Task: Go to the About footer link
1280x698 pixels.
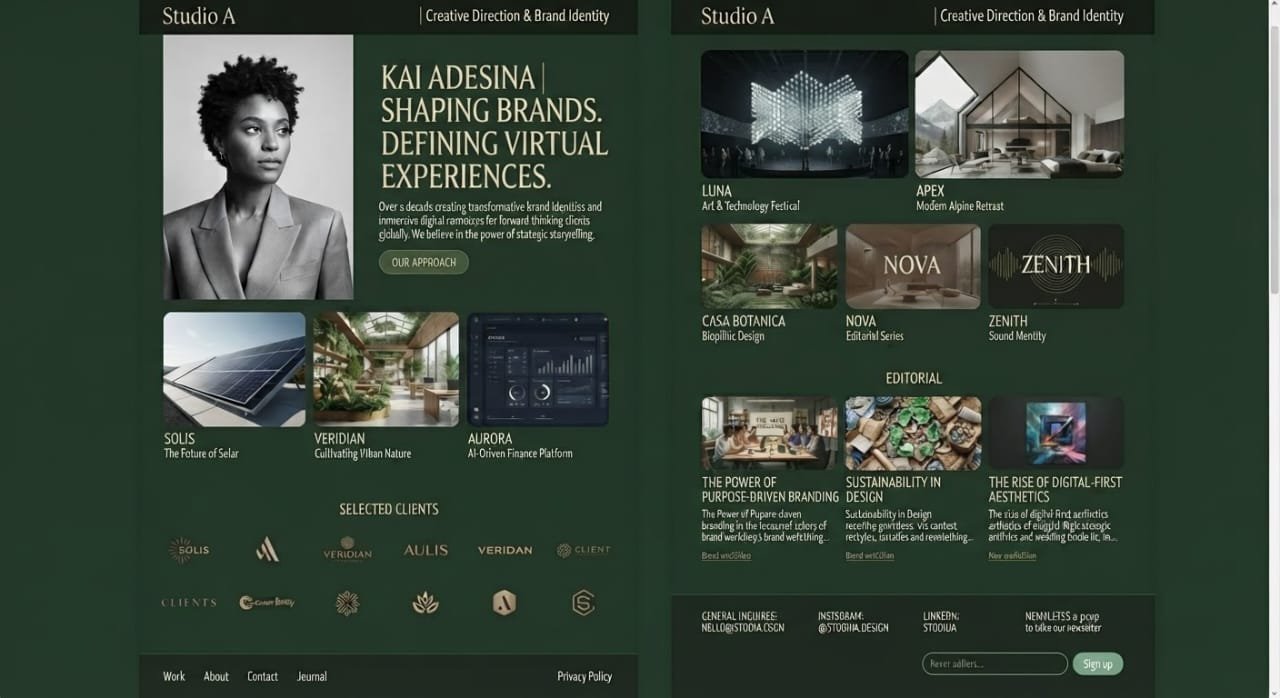Action: pos(216,677)
